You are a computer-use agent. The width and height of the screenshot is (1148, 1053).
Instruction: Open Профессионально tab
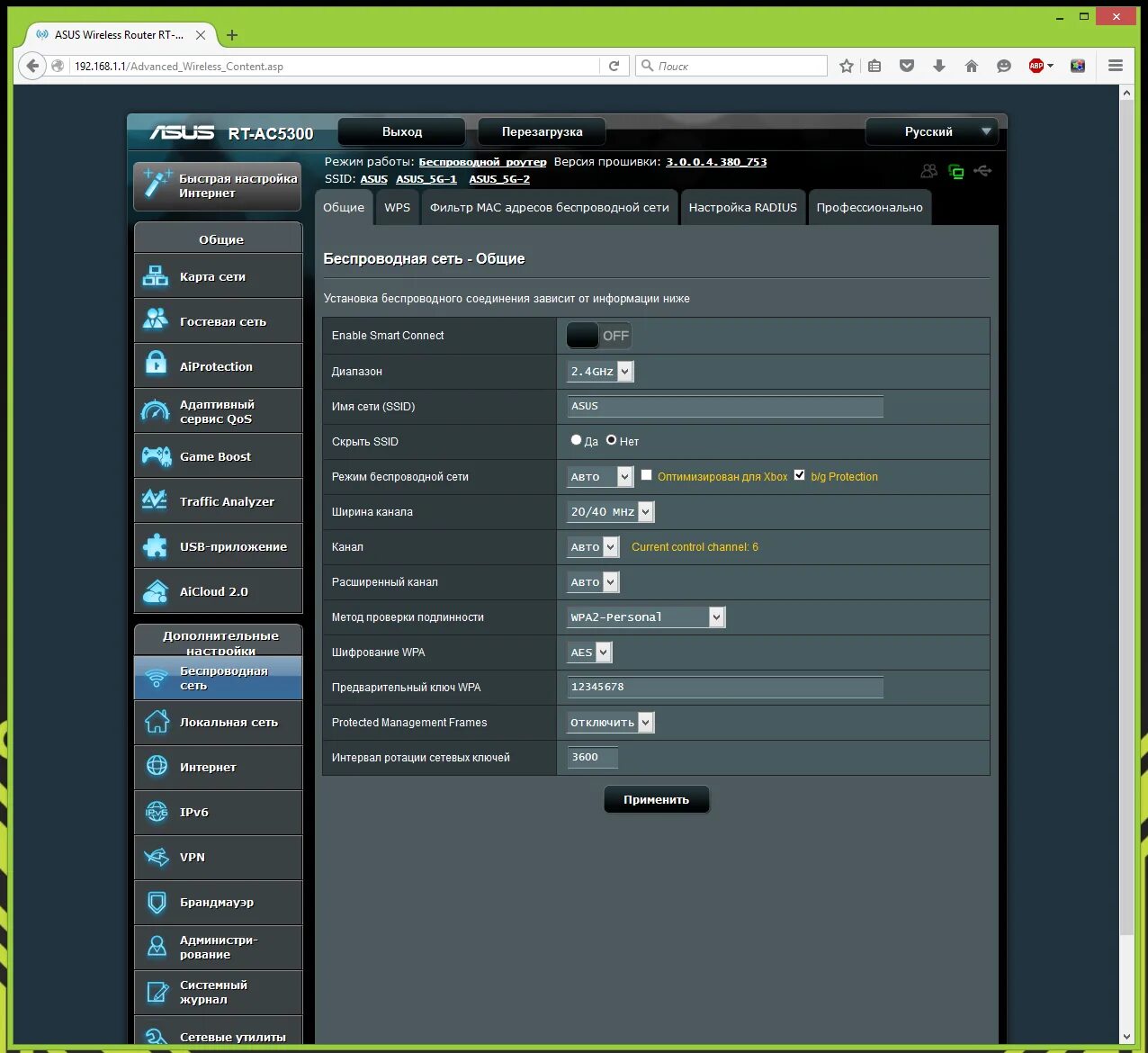(870, 207)
